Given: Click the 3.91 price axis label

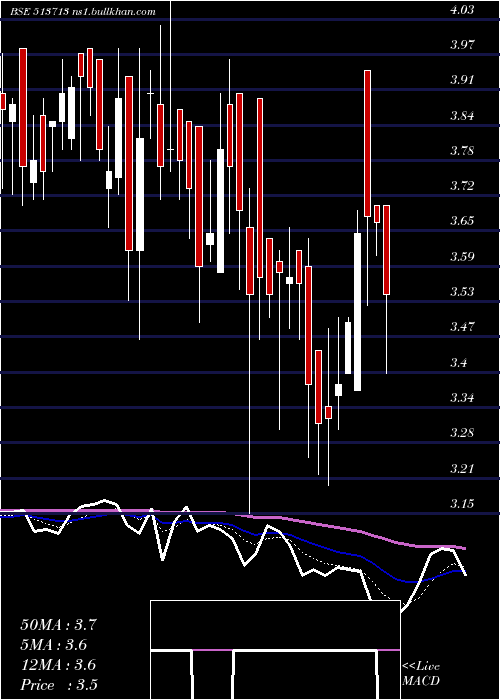Looking at the screenshot, I should [462, 80].
